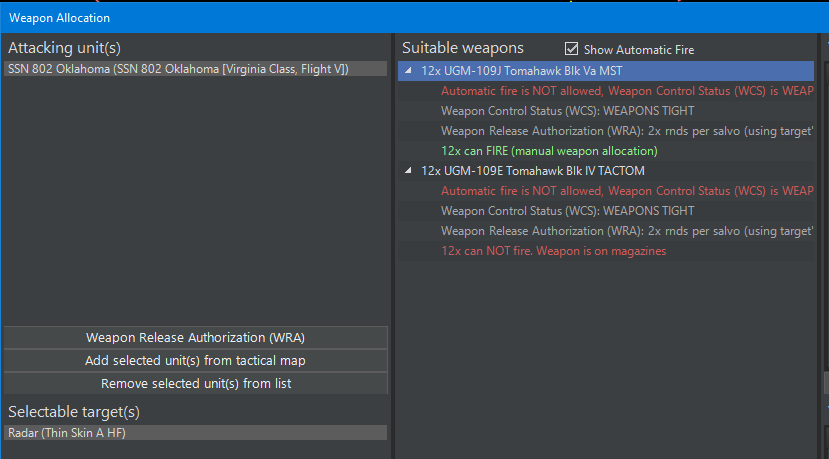This screenshot has height=459, width=829.
Task: Click WEAPONS TIGHT status row under UGM-109J
Action: pyautogui.click(x=567, y=111)
